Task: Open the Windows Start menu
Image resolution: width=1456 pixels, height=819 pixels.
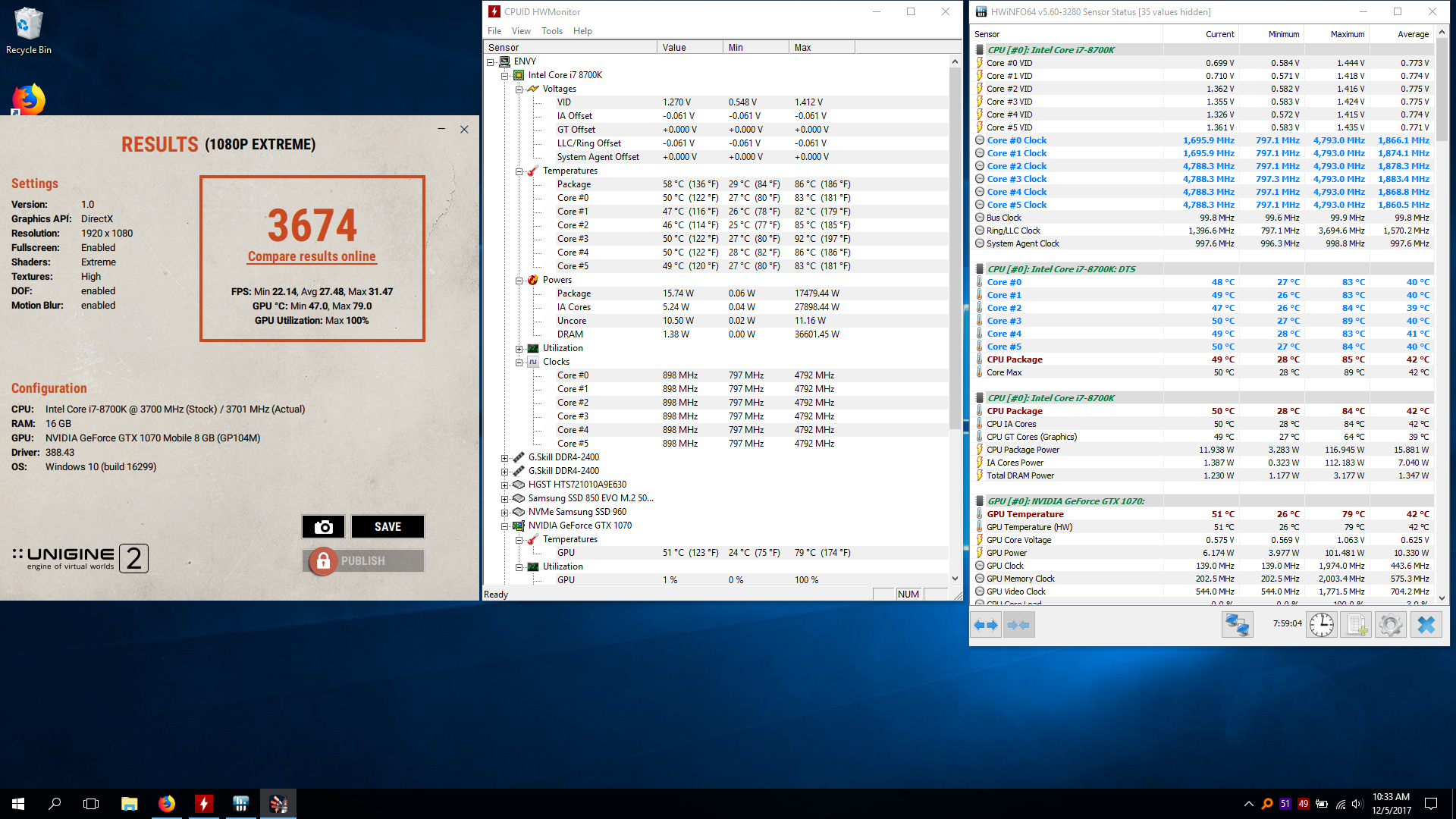Action: 18,804
